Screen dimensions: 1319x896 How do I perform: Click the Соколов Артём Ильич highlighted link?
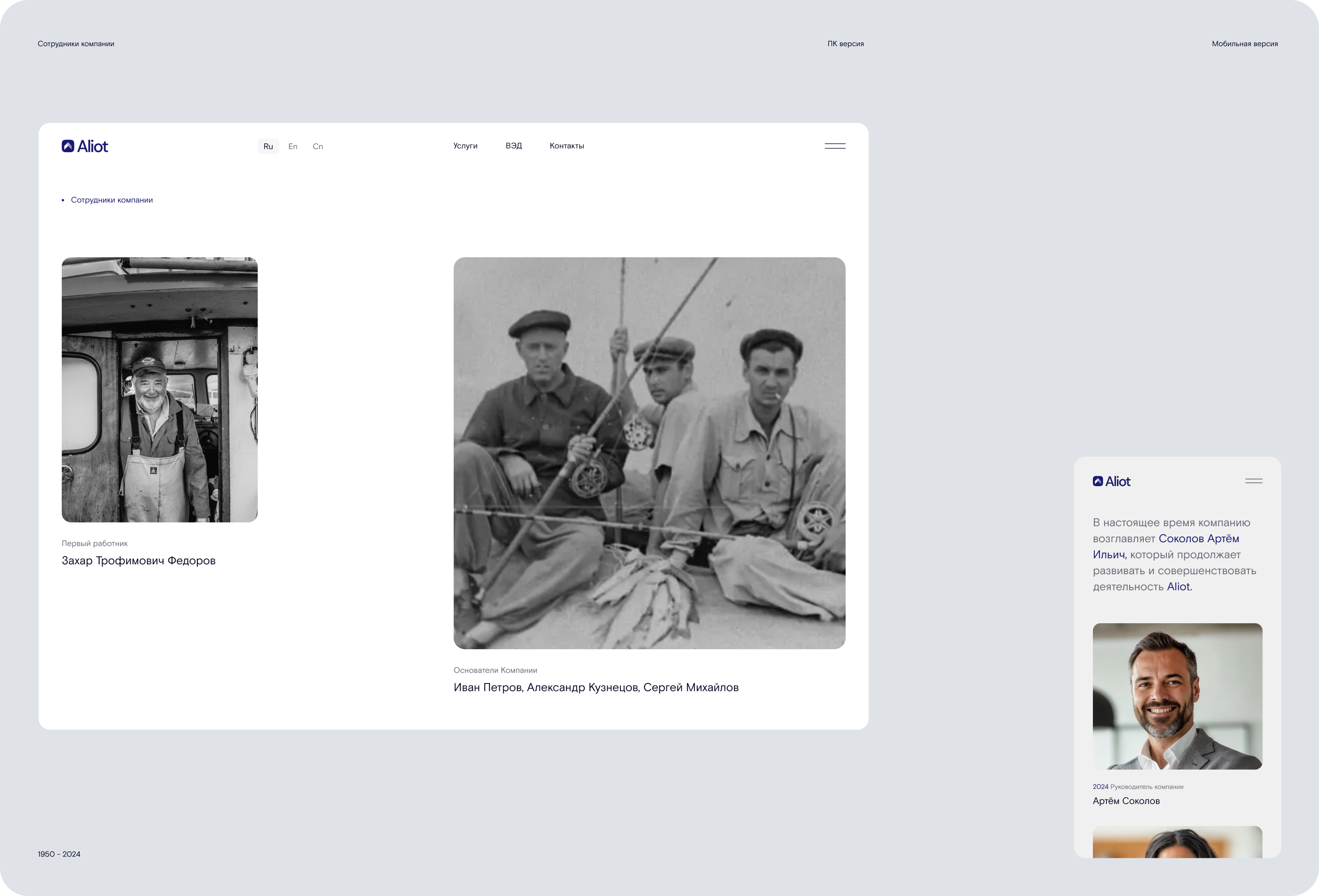pos(1198,538)
